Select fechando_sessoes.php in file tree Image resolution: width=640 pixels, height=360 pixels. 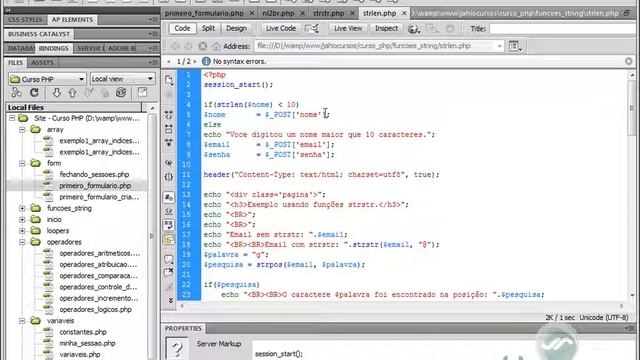[94, 174]
